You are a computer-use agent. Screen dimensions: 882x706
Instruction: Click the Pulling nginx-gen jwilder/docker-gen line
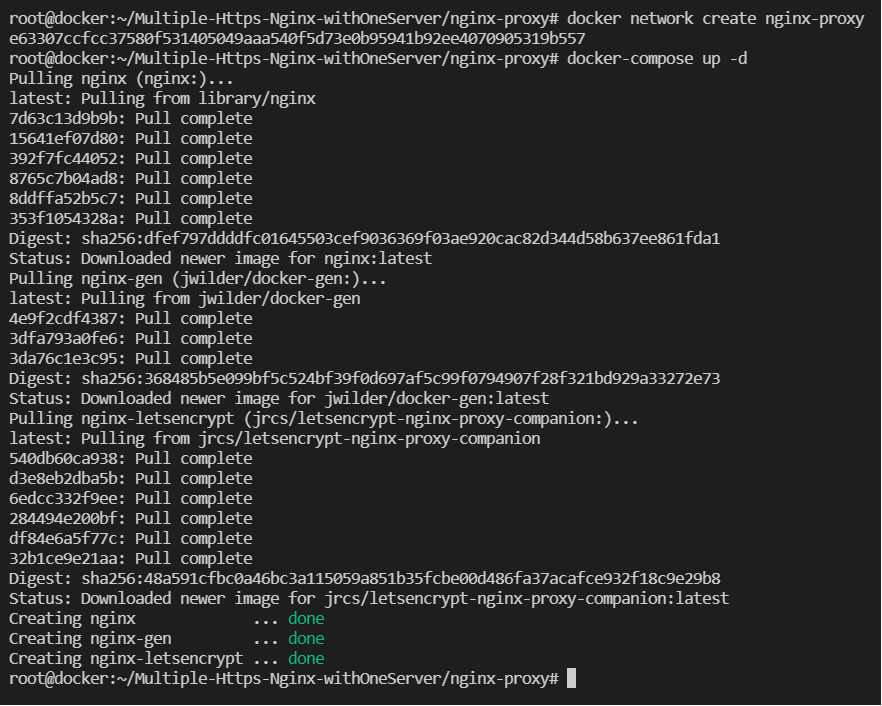(198, 279)
